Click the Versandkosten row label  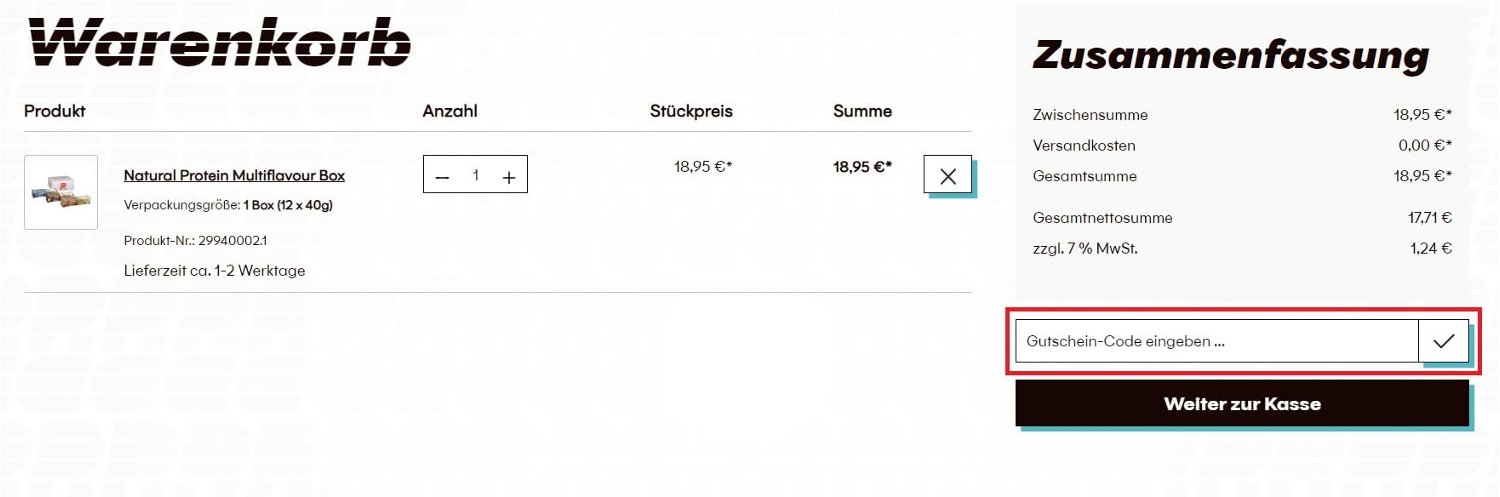[1084, 145]
